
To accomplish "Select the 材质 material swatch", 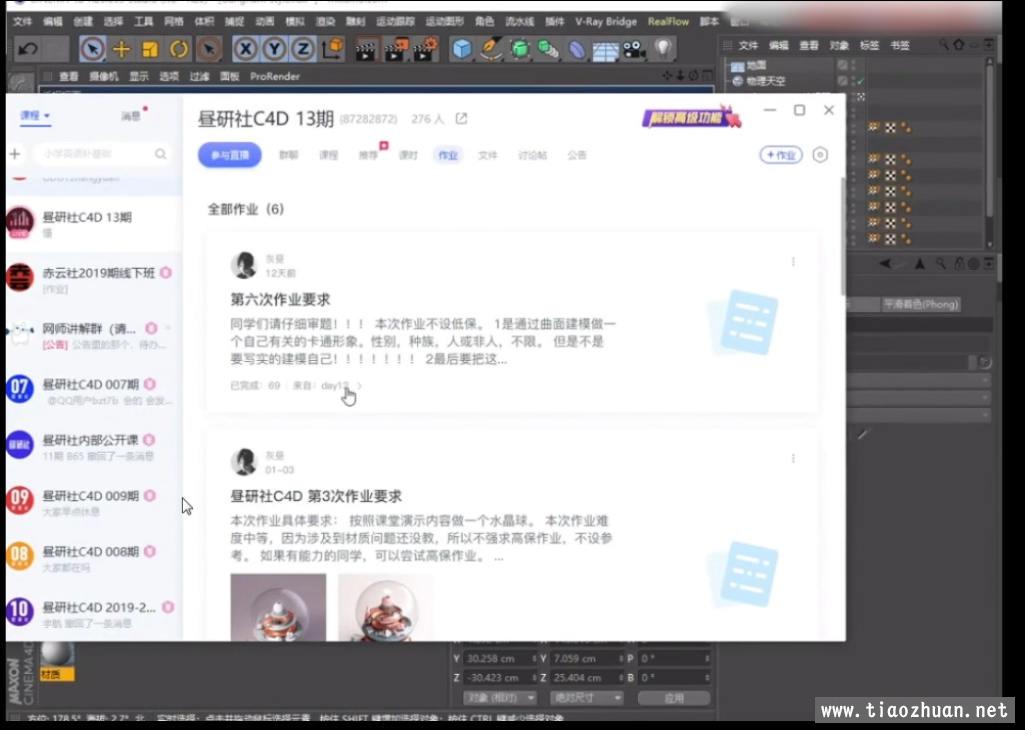I will 57,660.
